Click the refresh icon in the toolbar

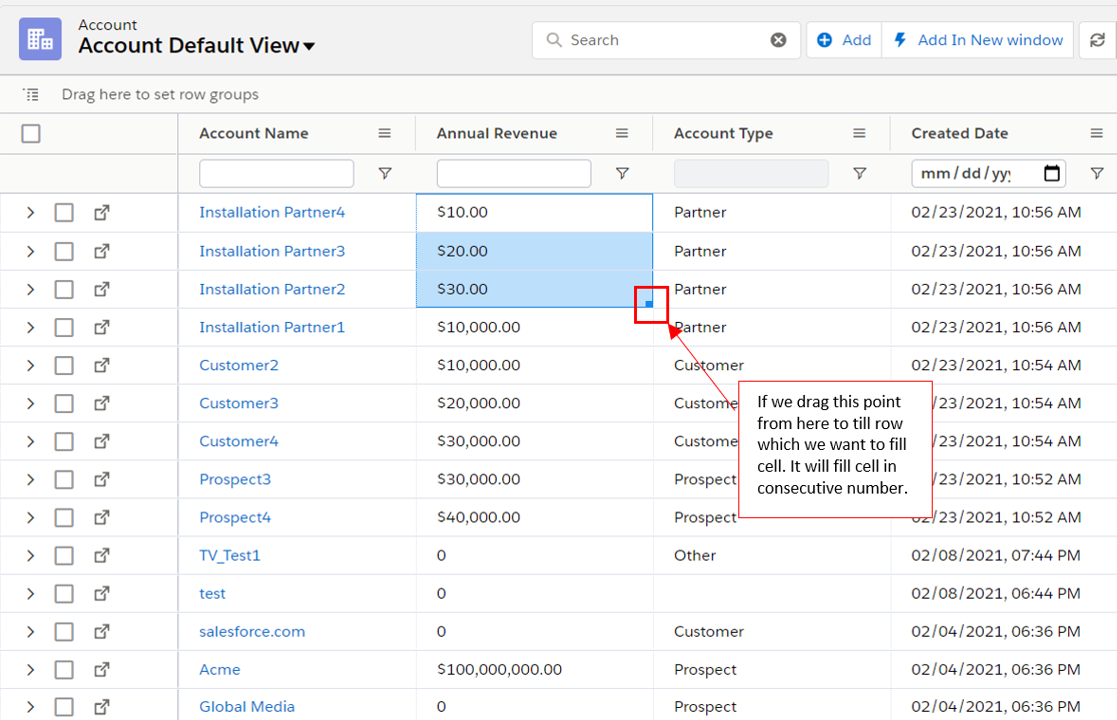click(x=1098, y=40)
